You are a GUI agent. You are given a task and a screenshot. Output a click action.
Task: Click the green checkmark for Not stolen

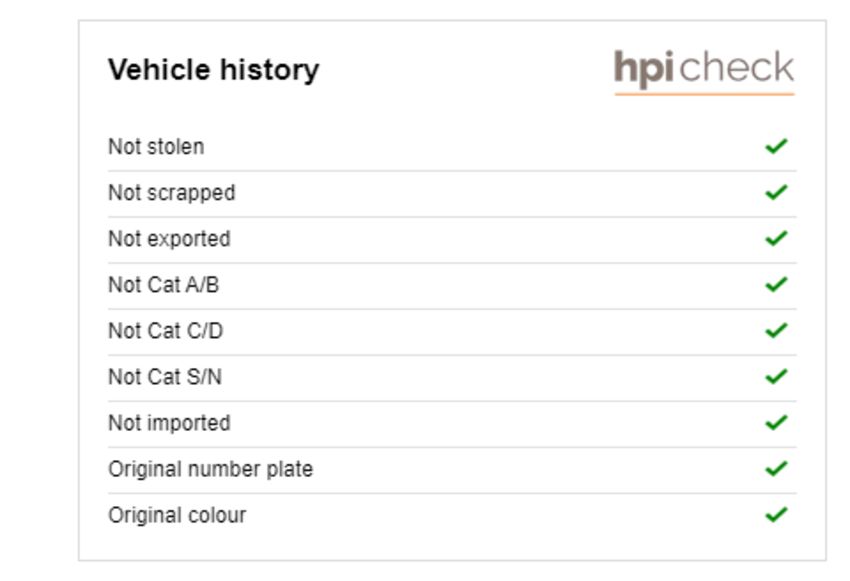776,146
